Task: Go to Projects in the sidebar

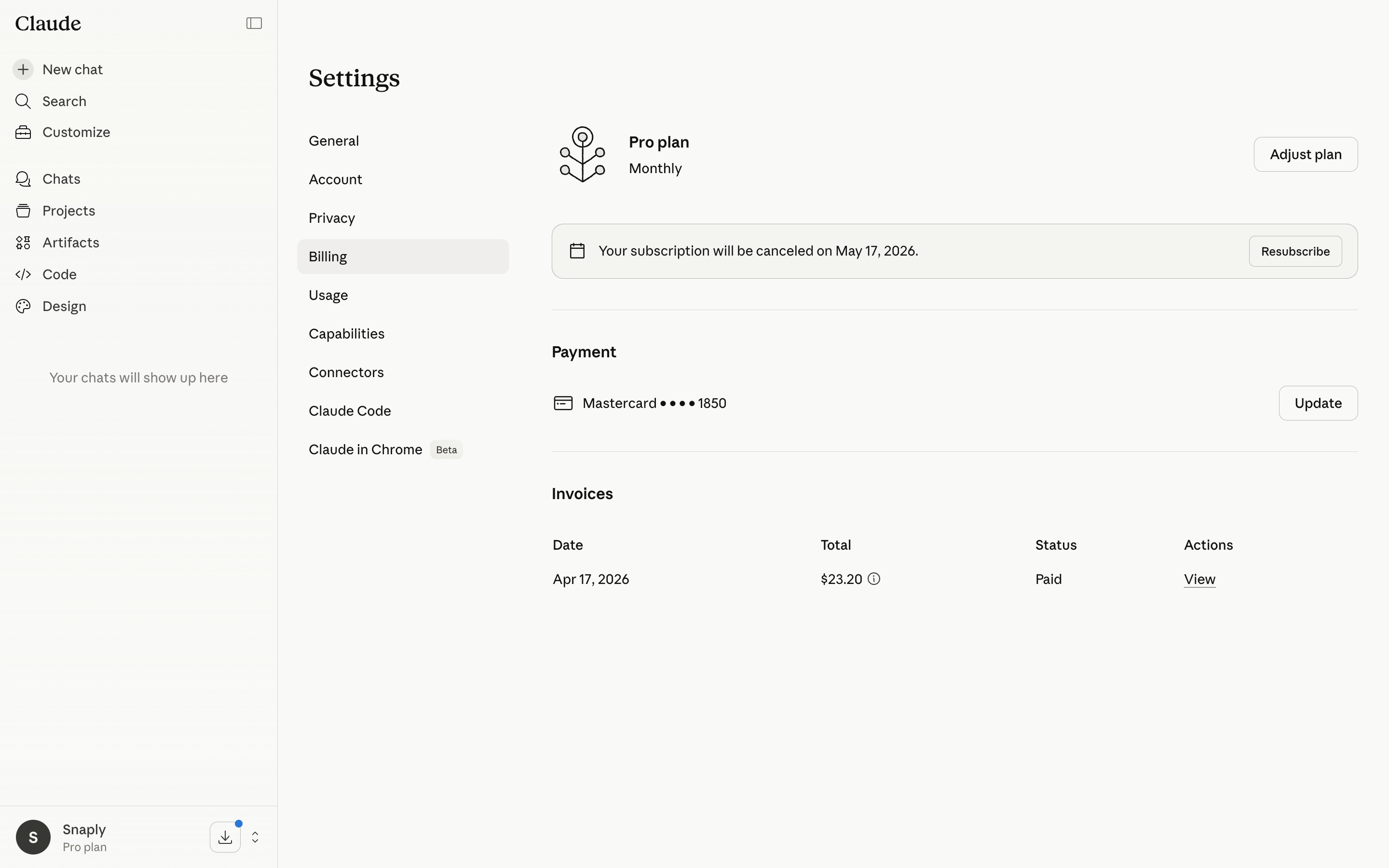Action: (69, 211)
